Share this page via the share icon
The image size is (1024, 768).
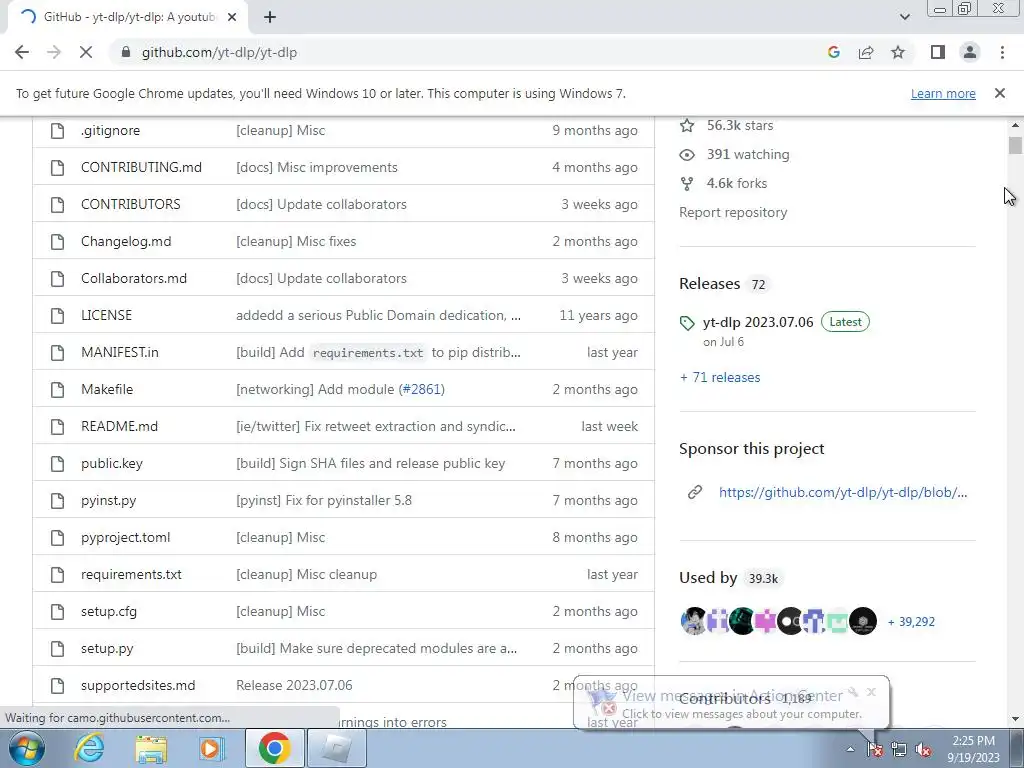tap(866, 52)
